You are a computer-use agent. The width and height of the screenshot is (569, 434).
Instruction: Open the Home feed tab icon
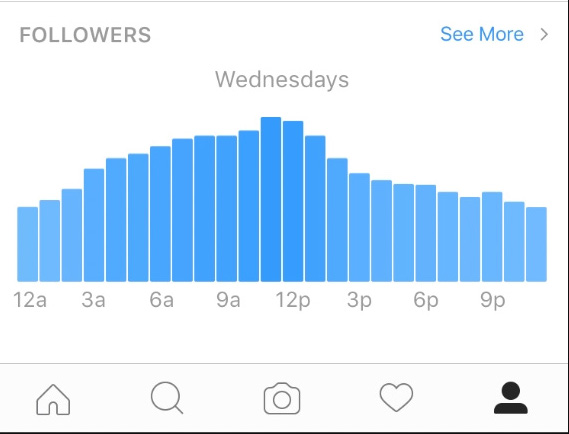tap(53, 399)
